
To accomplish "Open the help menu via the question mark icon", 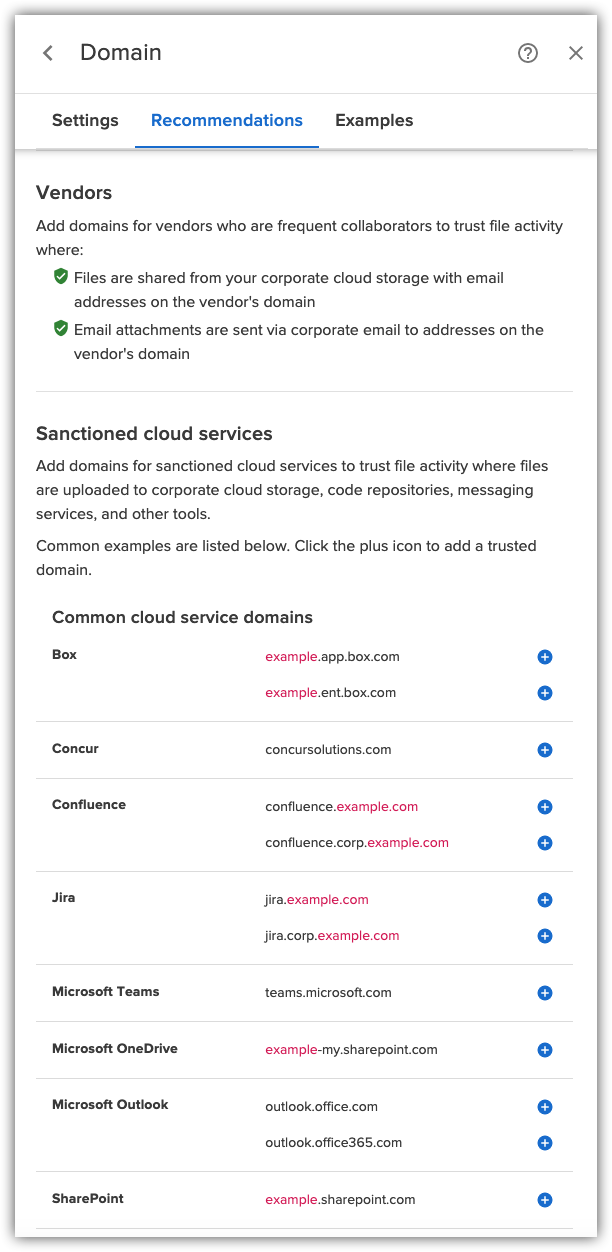I will click(x=527, y=53).
